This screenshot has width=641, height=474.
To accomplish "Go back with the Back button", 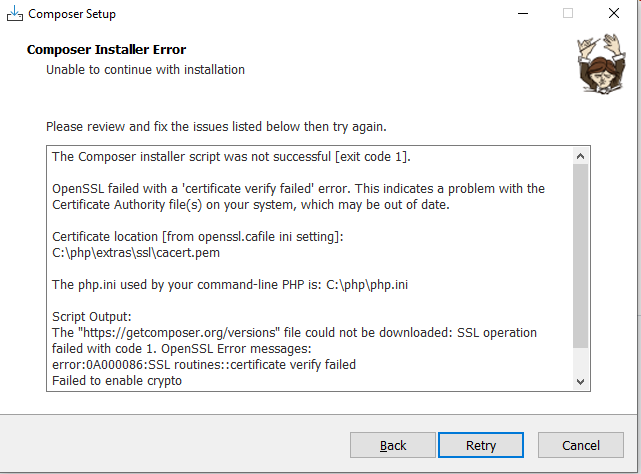I will (x=392, y=445).
